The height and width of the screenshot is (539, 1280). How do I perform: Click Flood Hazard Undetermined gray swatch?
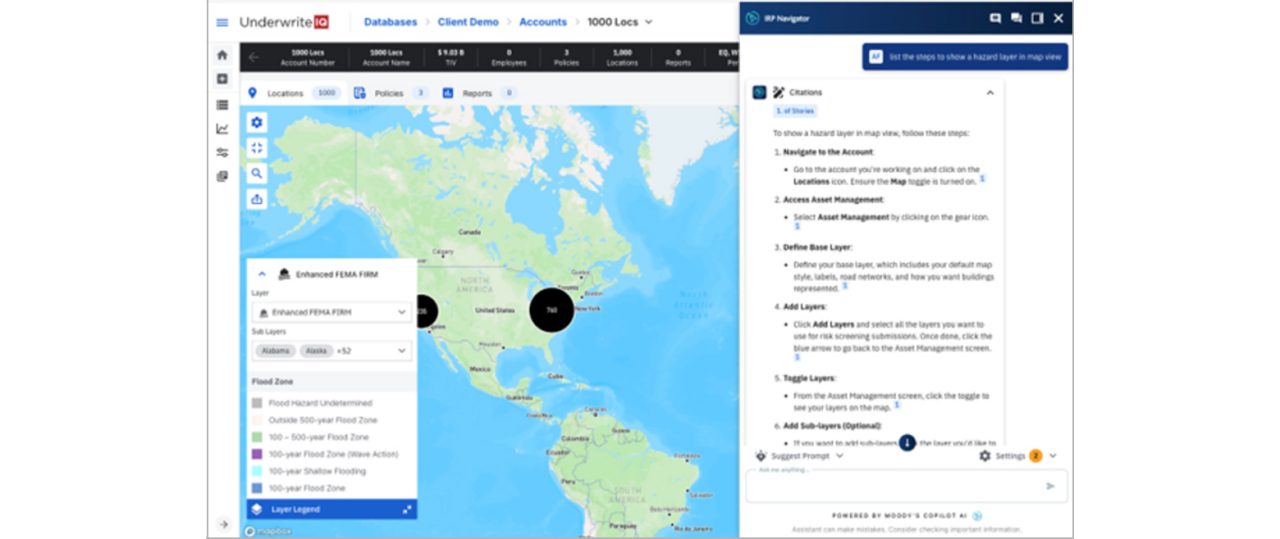pyautogui.click(x=257, y=403)
